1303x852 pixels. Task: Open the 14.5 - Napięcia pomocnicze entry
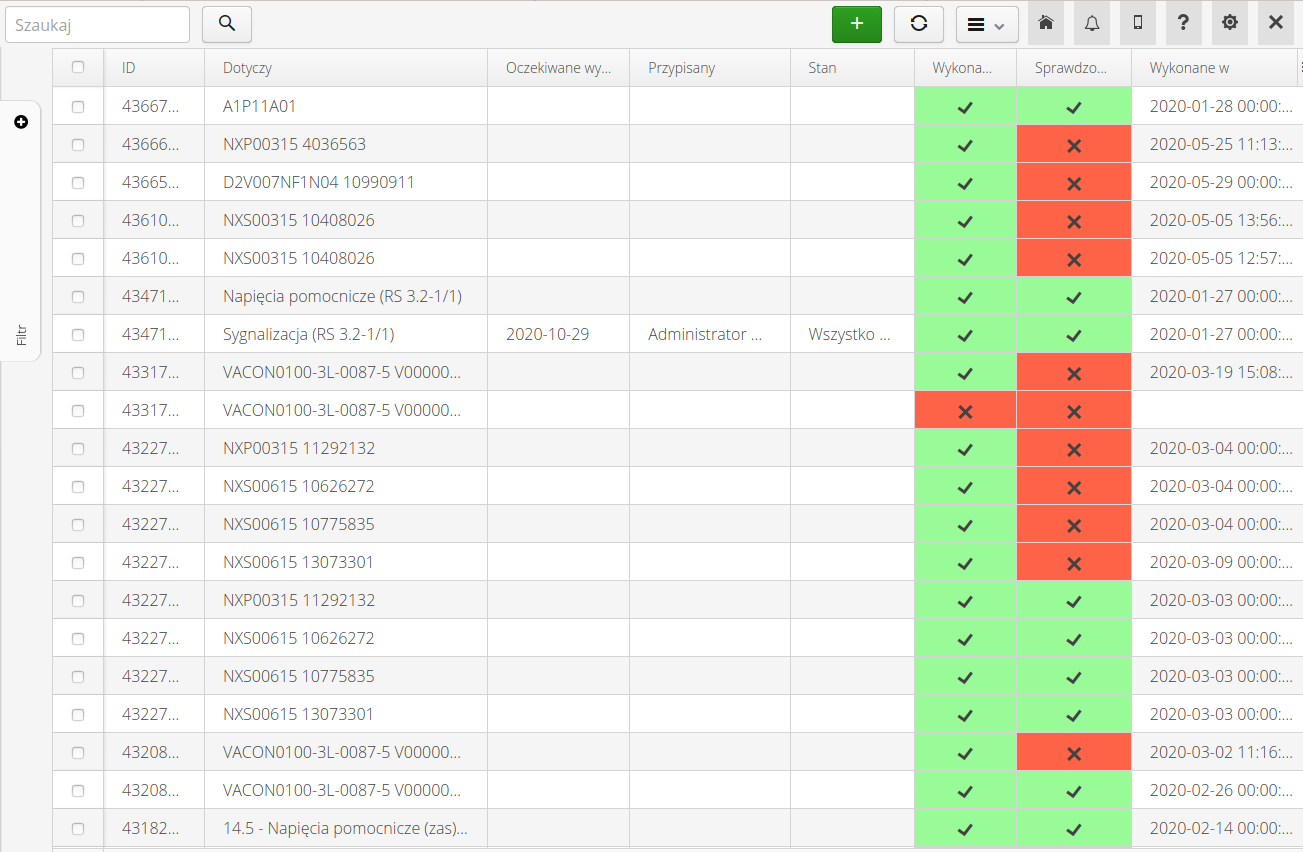(x=345, y=828)
